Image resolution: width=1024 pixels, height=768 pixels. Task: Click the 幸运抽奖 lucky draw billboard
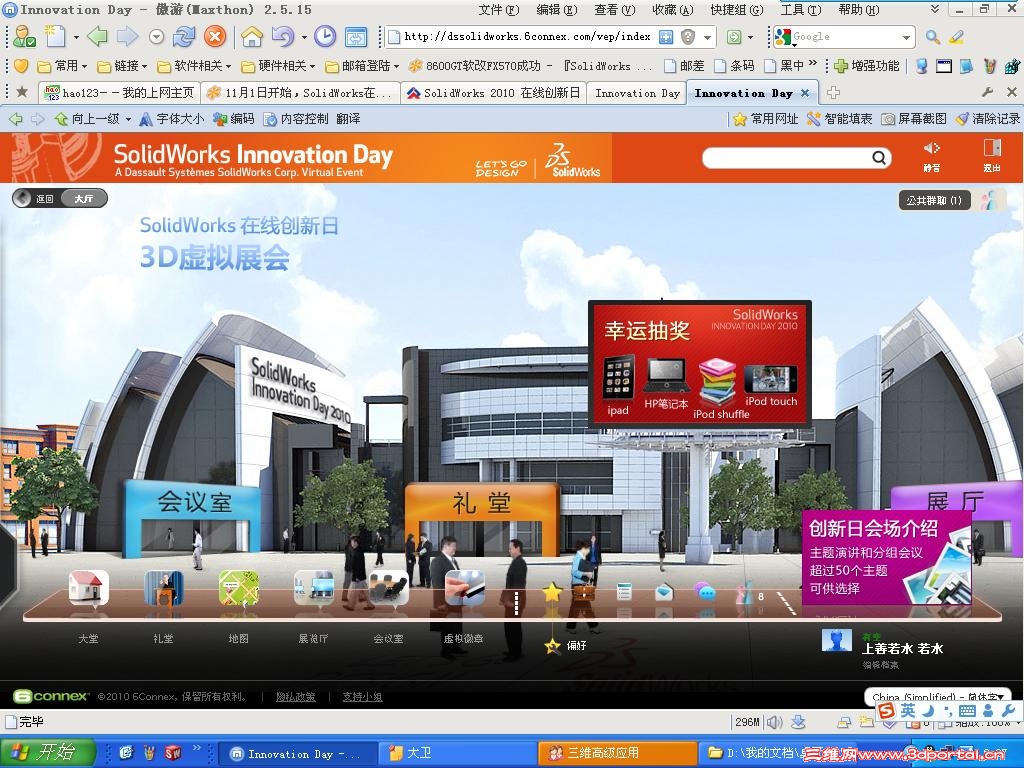699,364
